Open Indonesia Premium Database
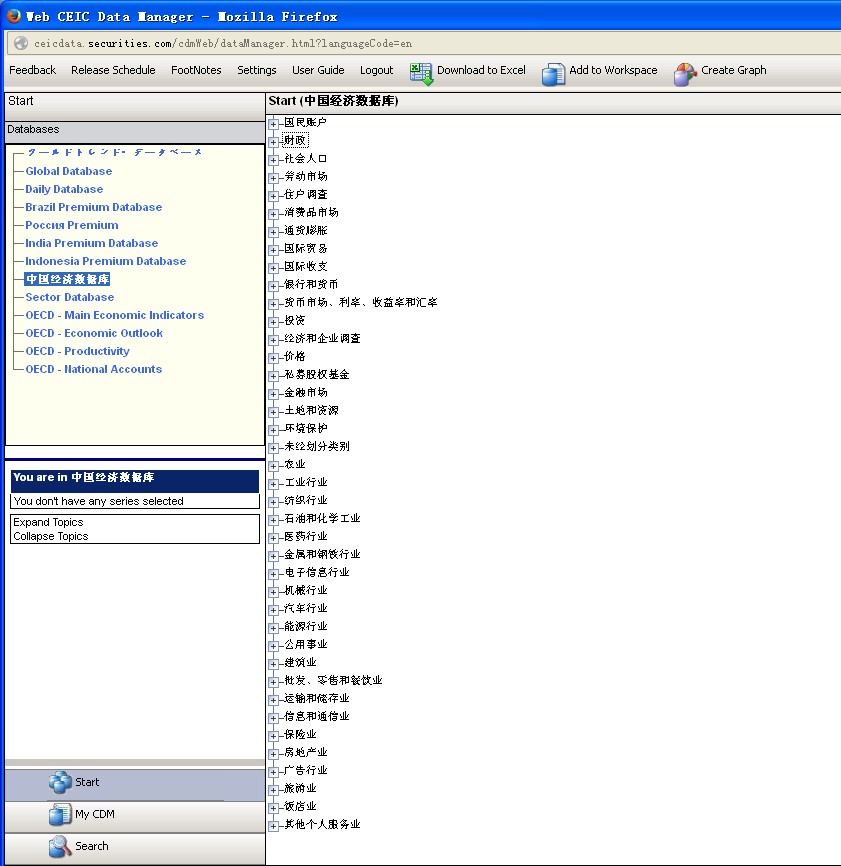841x866 pixels. pos(105,261)
